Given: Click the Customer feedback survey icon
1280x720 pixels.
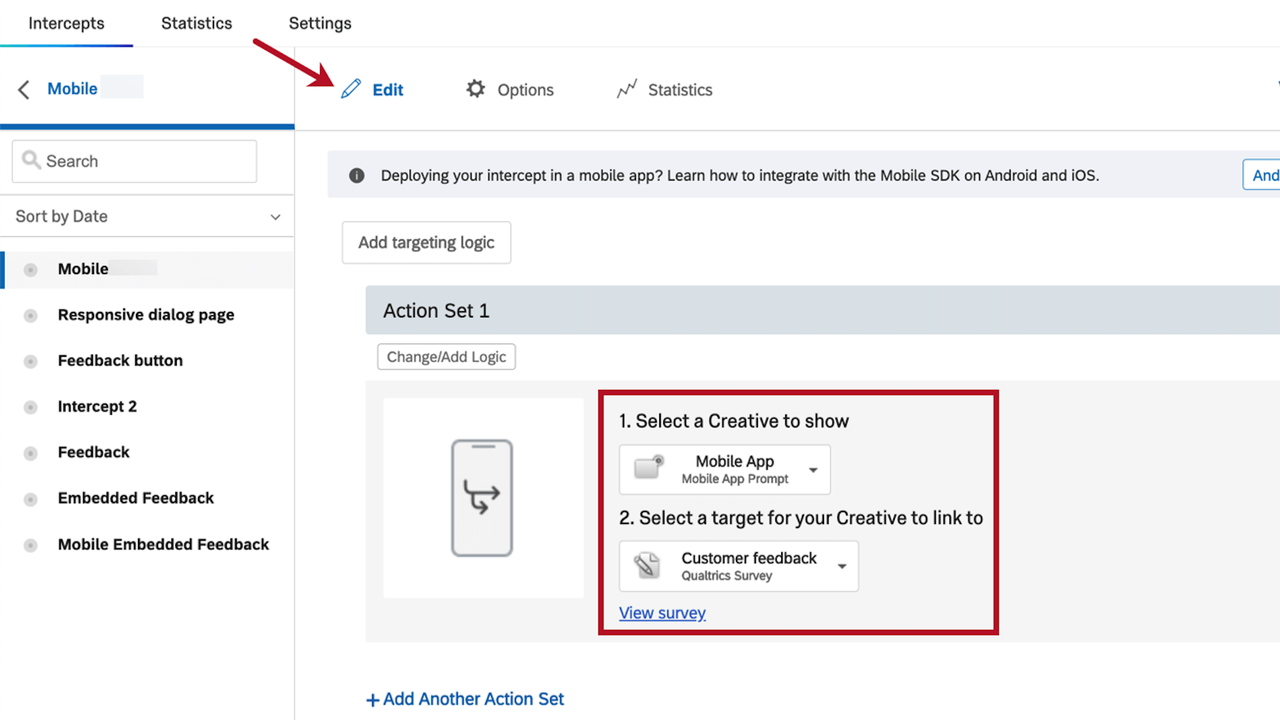Looking at the screenshot, I should [x=647, y=566].
